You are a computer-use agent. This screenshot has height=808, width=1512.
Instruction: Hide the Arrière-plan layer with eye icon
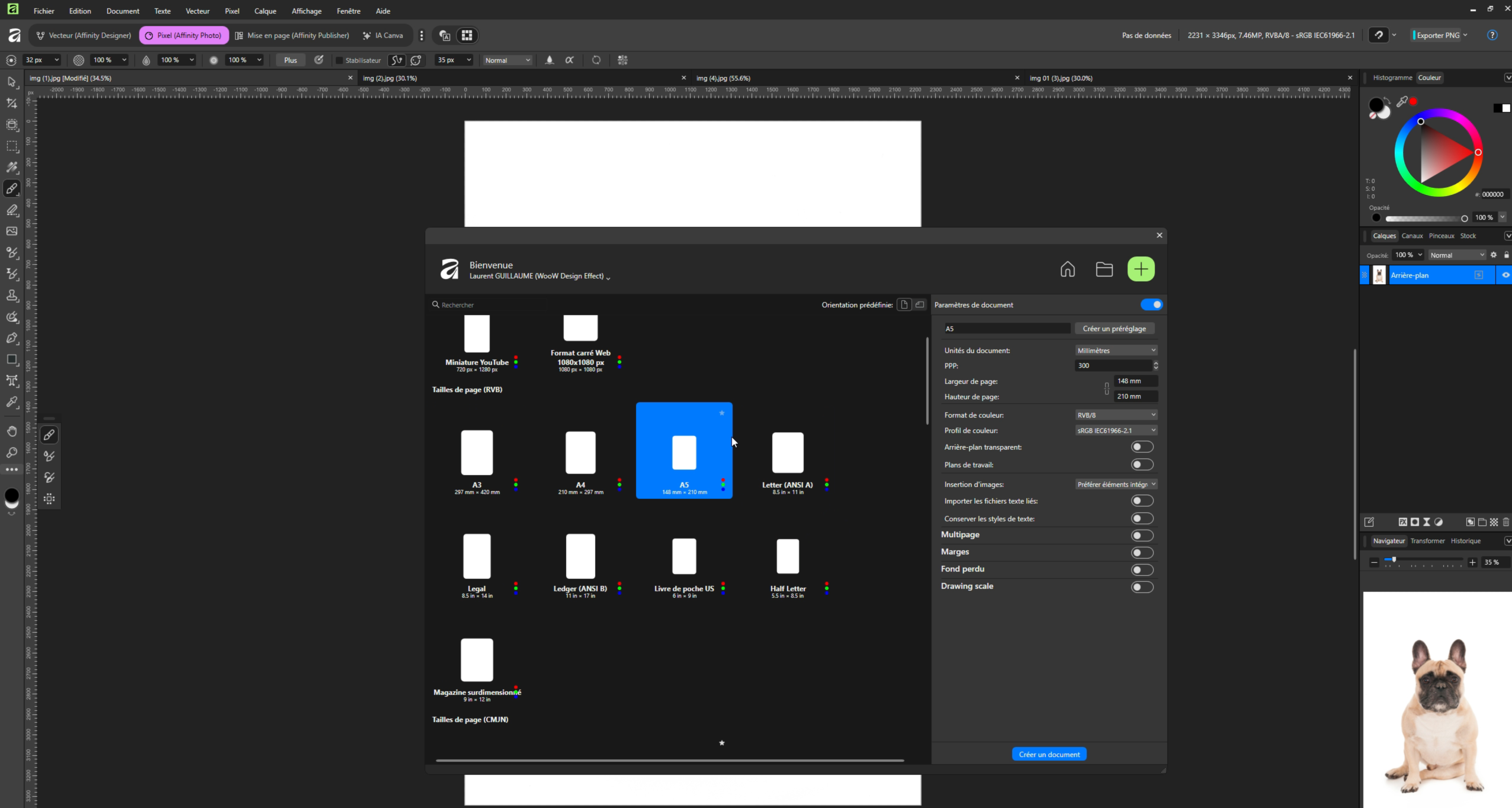point(1505,275)
